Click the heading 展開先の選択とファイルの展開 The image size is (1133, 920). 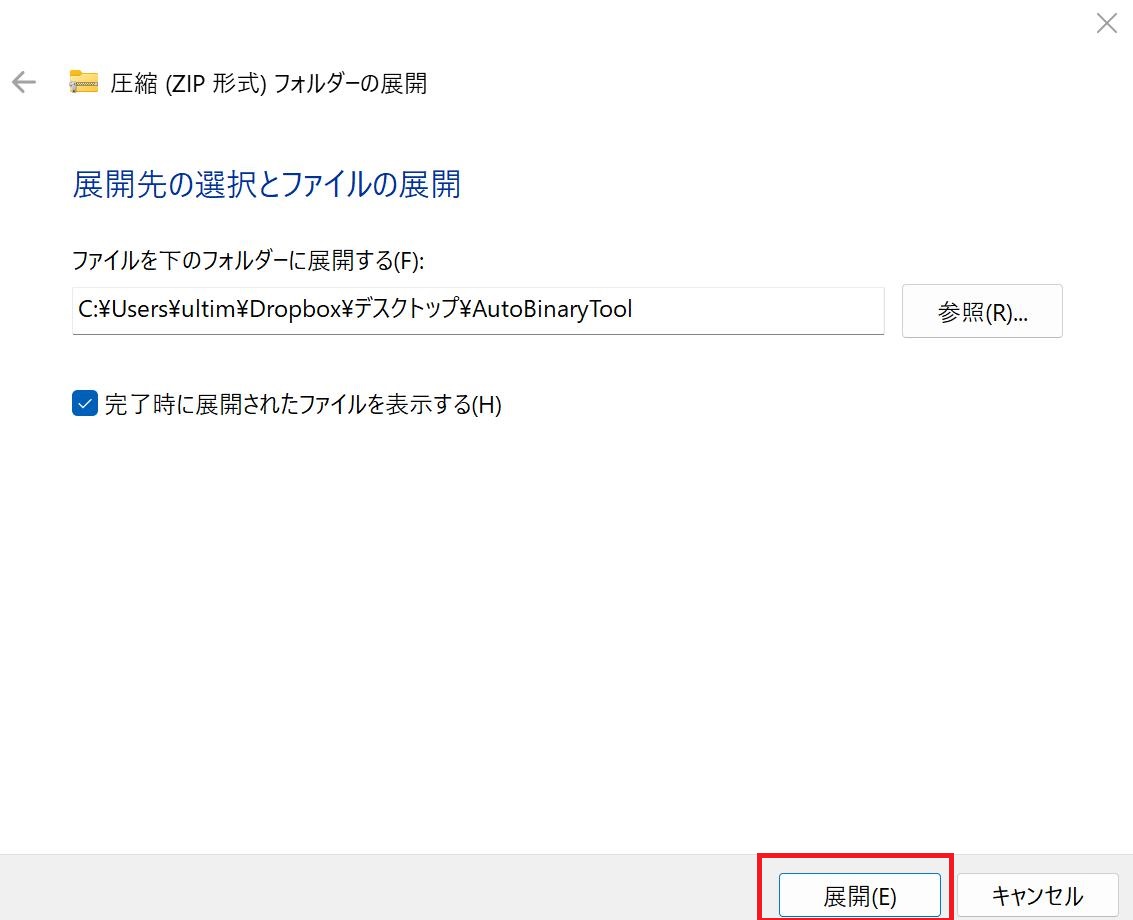tap(267, 184)
